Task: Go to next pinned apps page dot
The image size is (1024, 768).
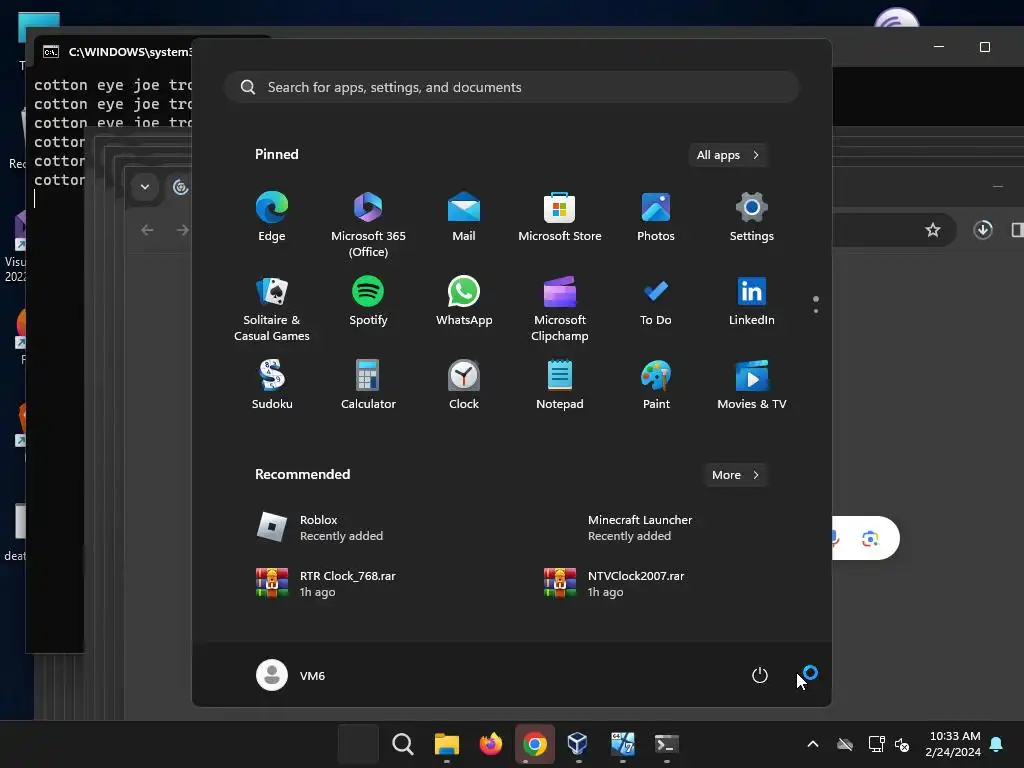Action: tap(816, 311)
